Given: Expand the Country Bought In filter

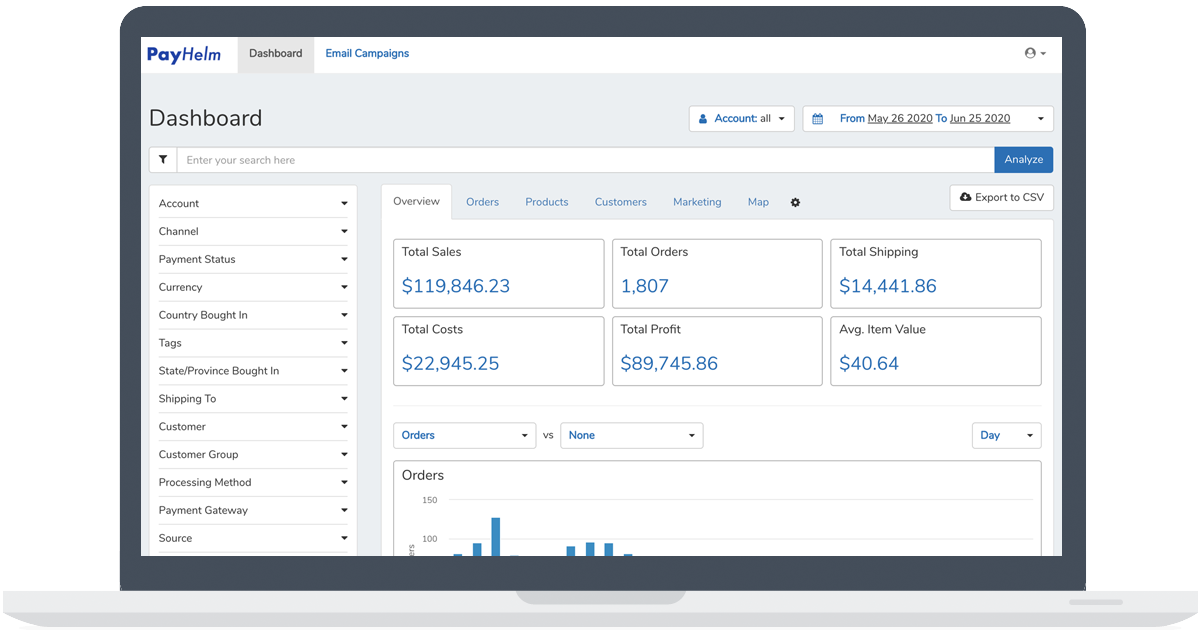Looking at the screenshot, I should (x=253, y=316).
